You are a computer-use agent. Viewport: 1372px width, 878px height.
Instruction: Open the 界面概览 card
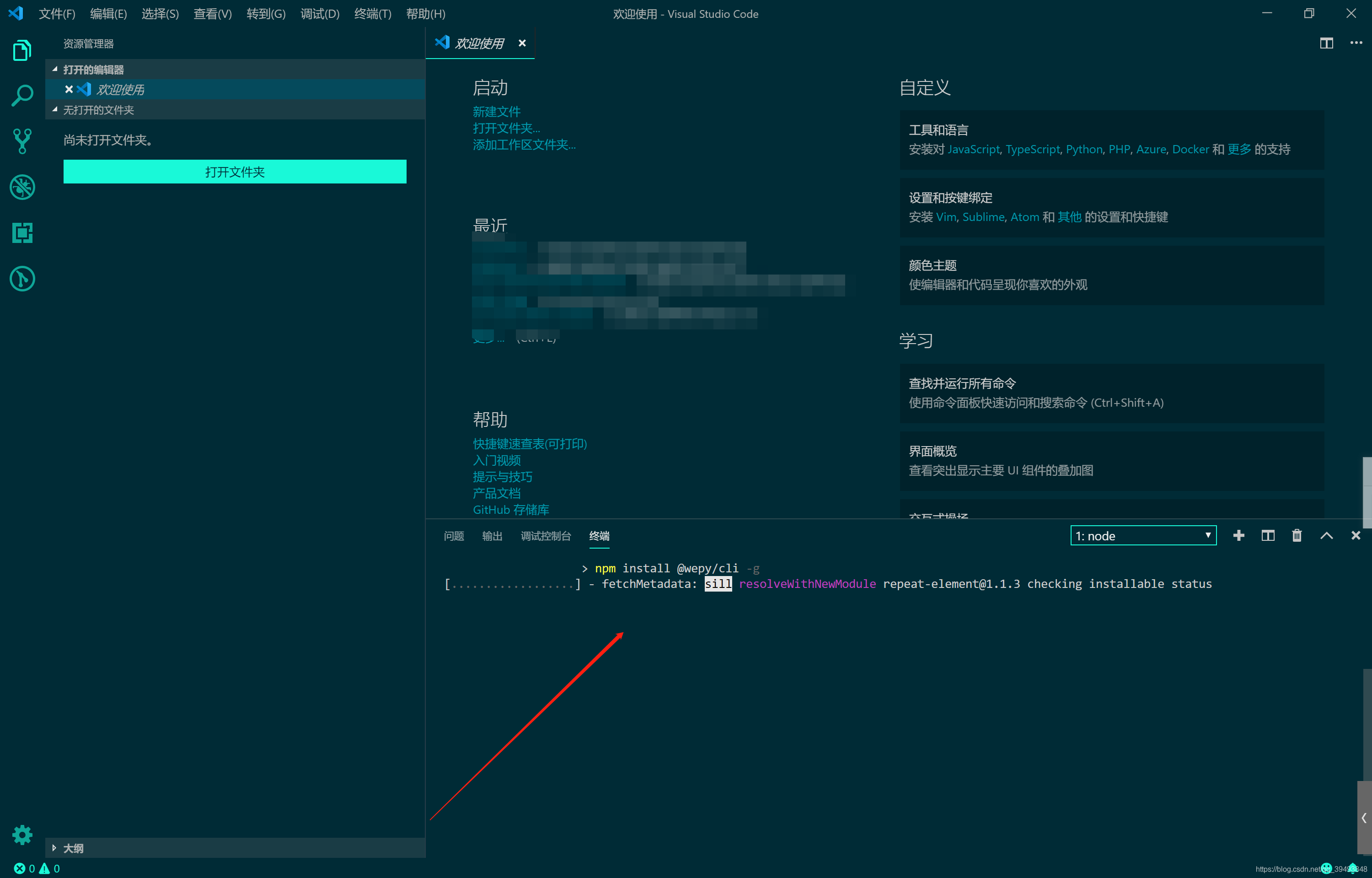[1112, 461]
